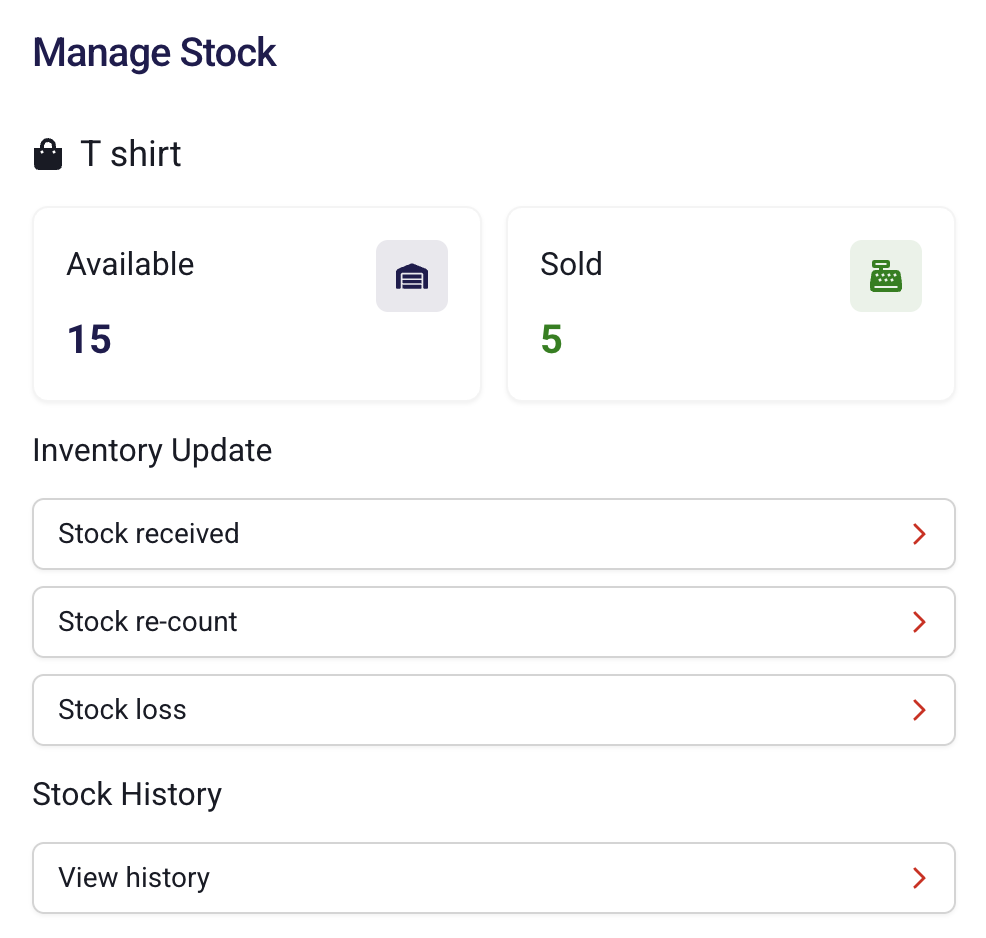Click the shopping bag icon beside T shirt

(48, 155)
